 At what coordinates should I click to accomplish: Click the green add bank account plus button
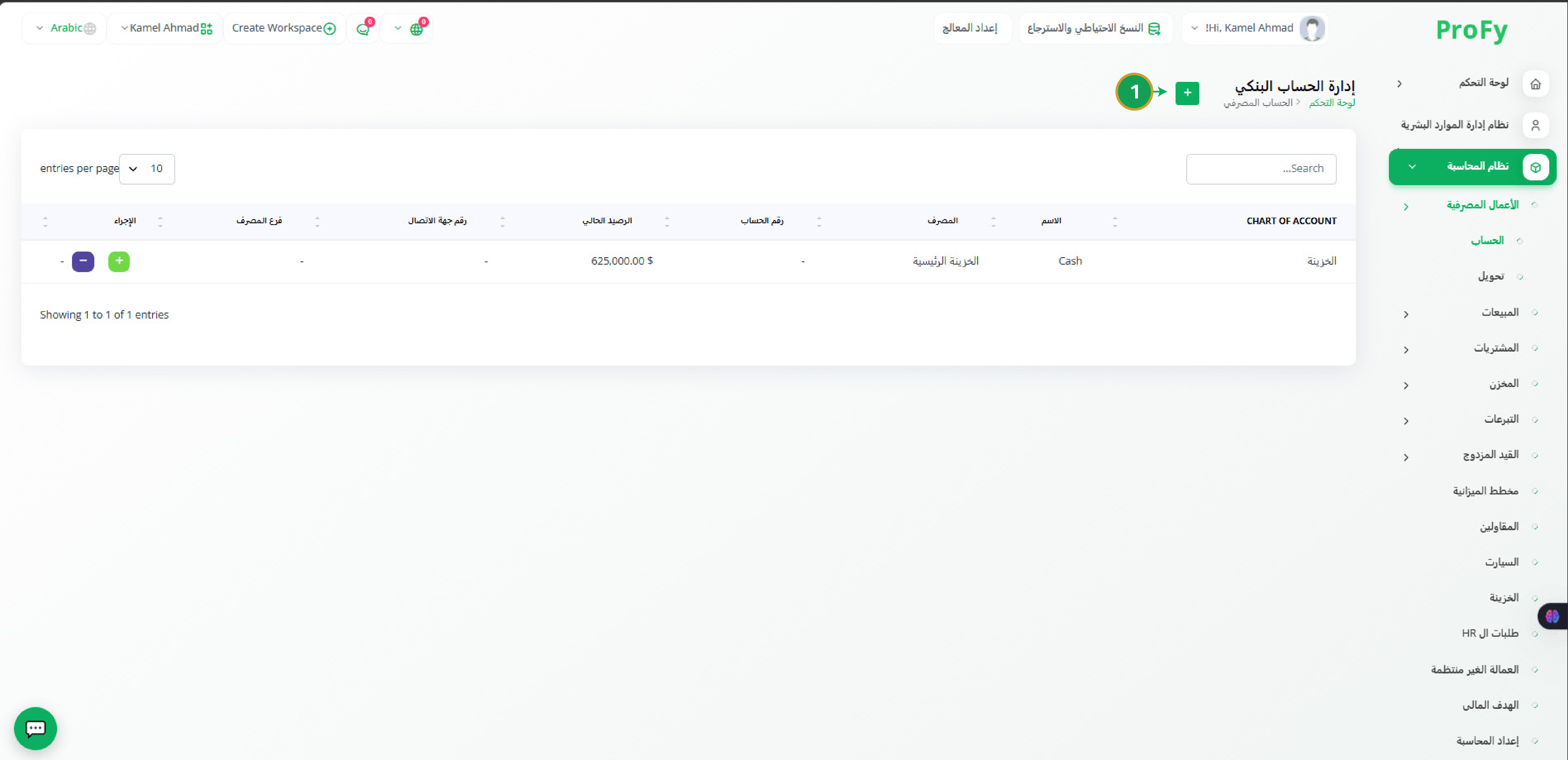1187,93
